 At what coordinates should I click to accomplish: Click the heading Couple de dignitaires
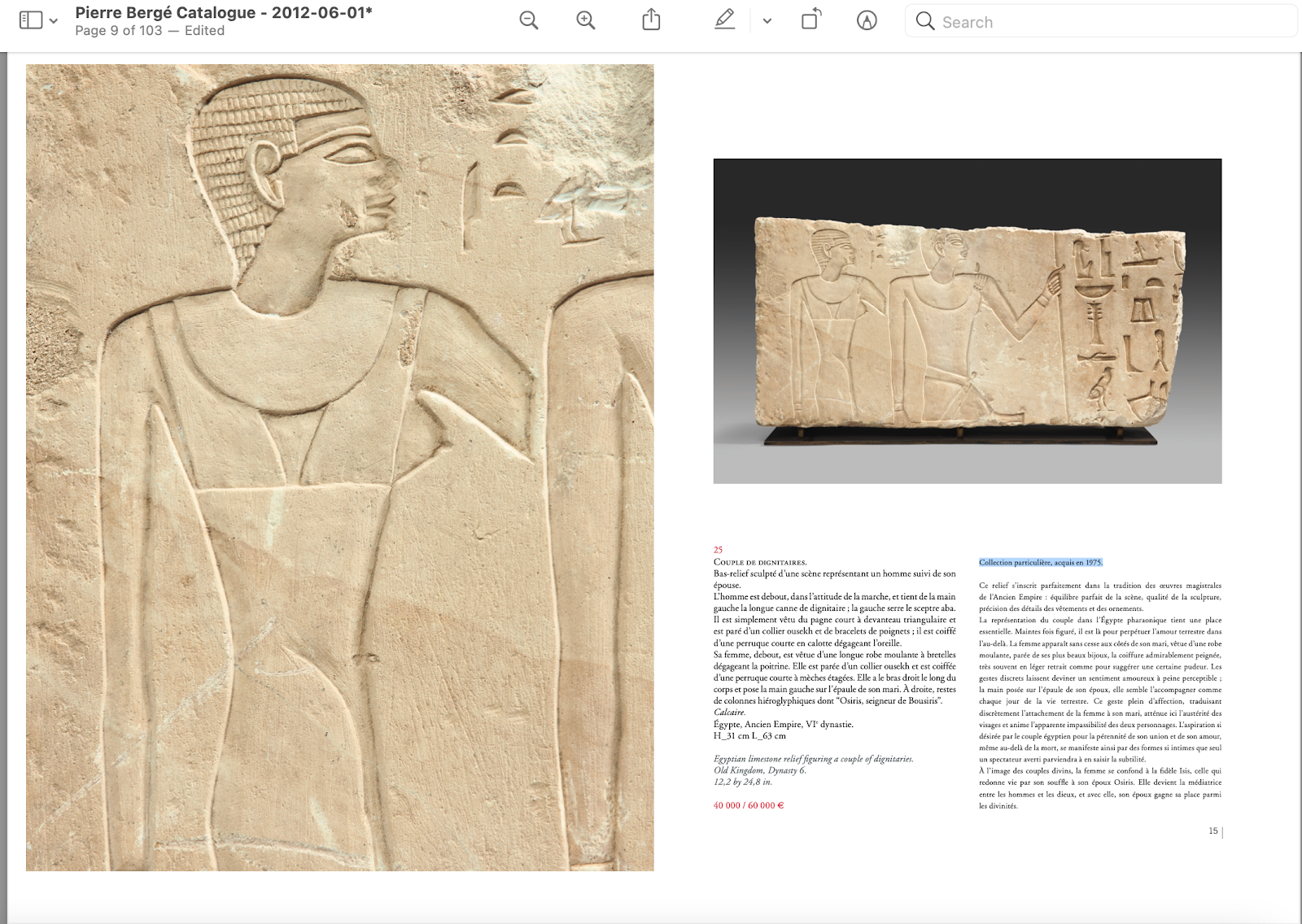pos(760,562)
